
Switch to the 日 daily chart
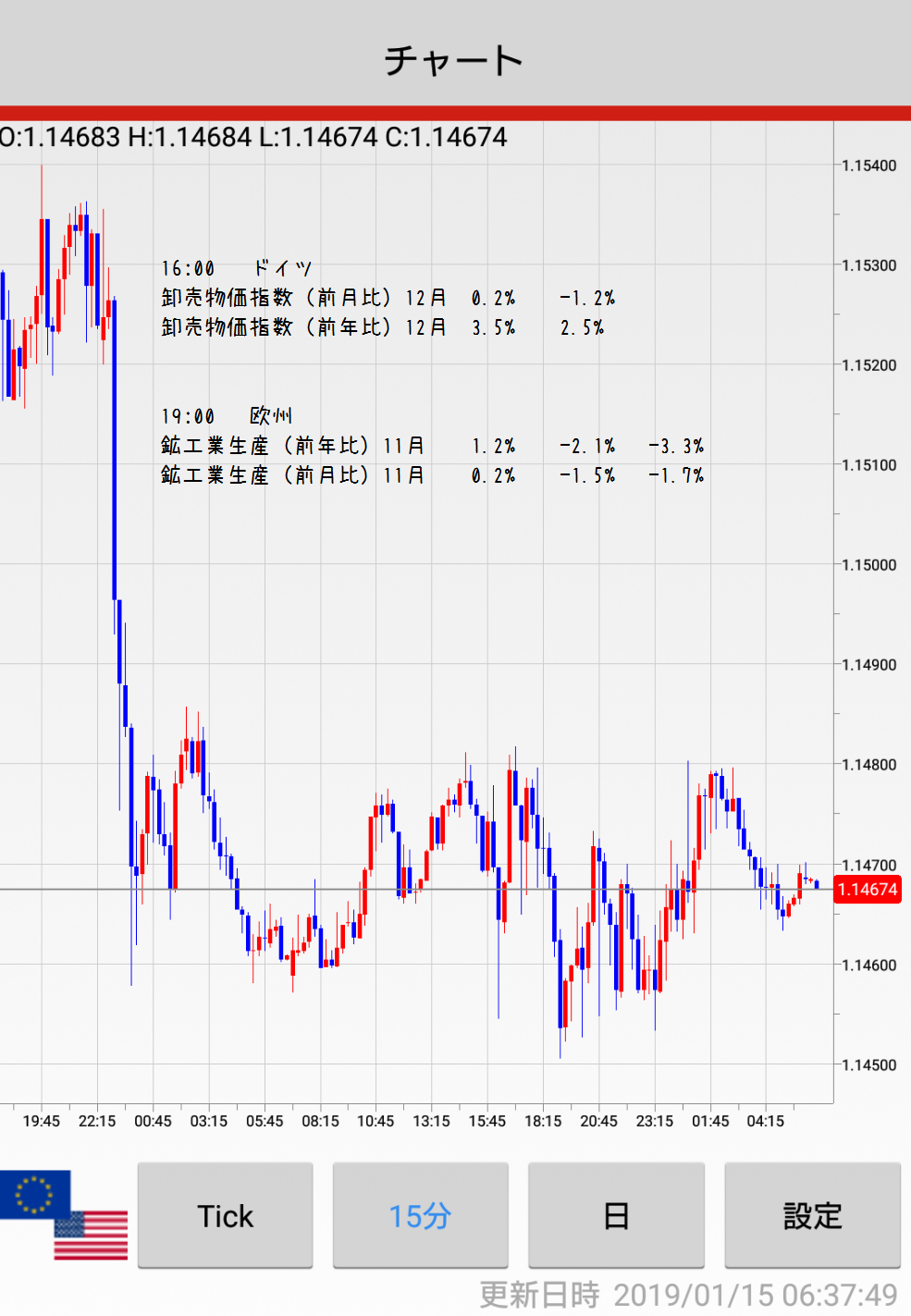coord(616,1216)
